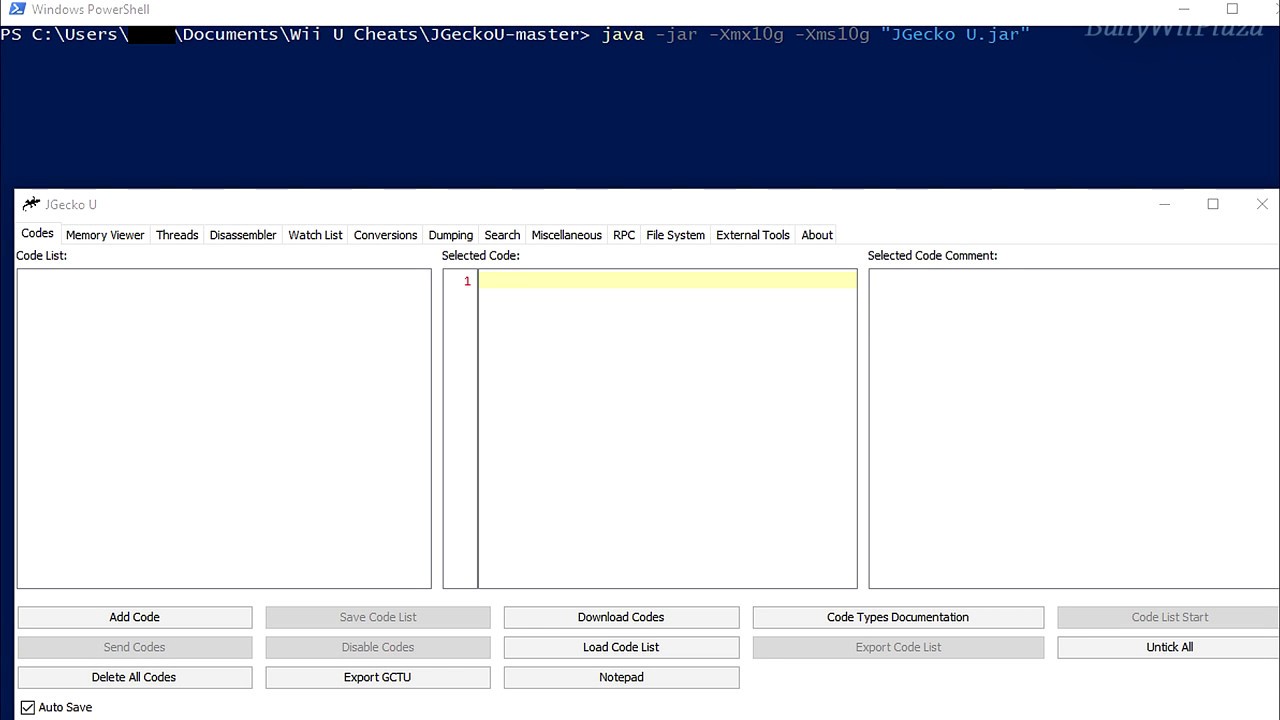Open the Watch List tab
The image size is (1280, 720).
(x=315, y=235)
